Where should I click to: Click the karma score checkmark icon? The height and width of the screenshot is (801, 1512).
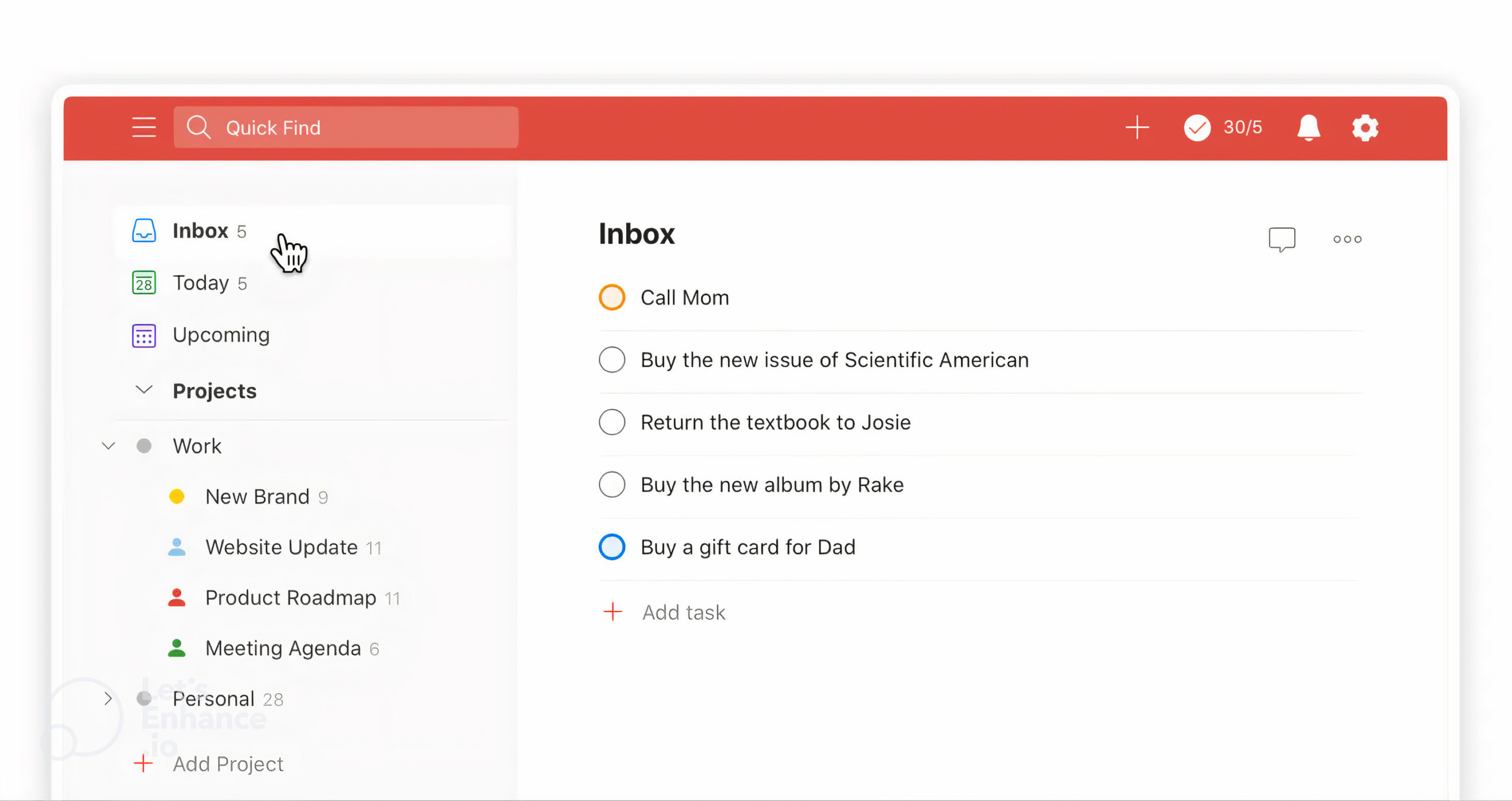click(x=1198, y=127)
